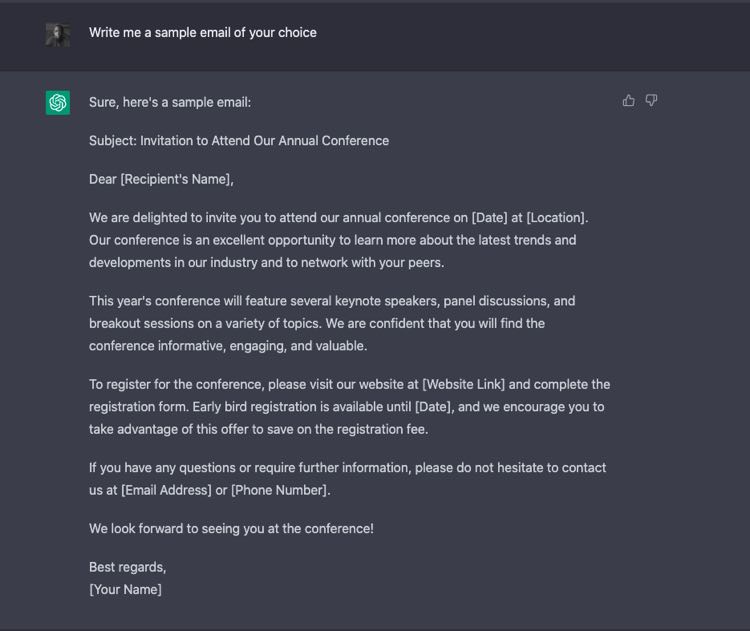Click the '[Recipient's Name]' placeholder

175,179
